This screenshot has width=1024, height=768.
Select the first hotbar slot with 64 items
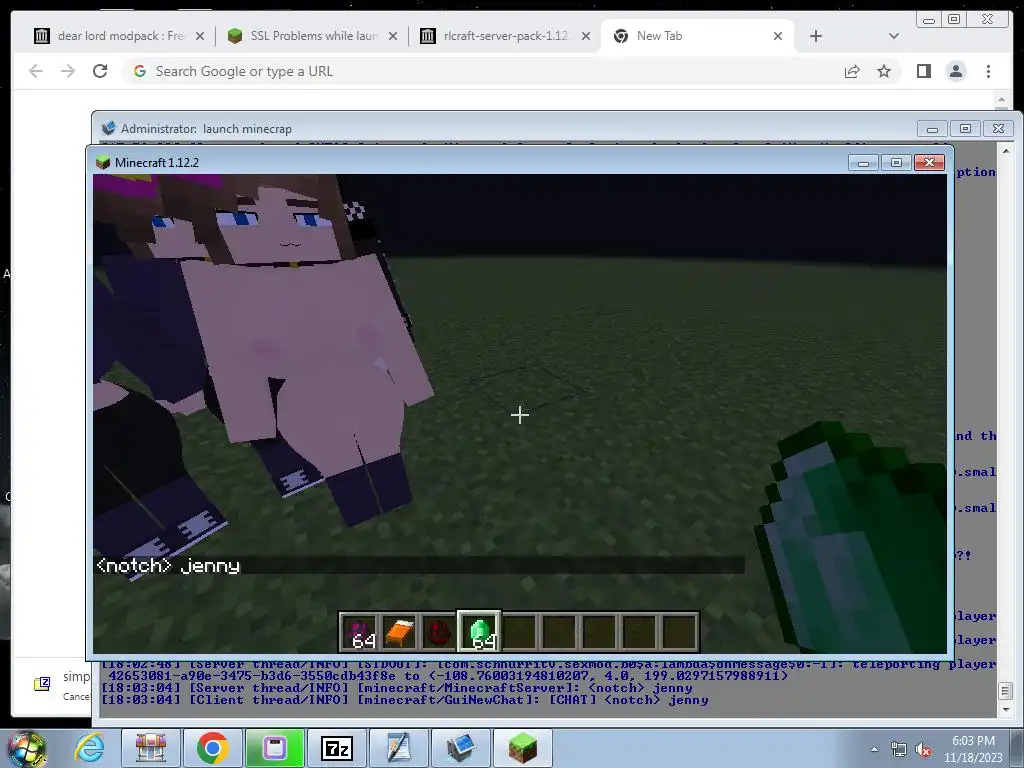359,632
